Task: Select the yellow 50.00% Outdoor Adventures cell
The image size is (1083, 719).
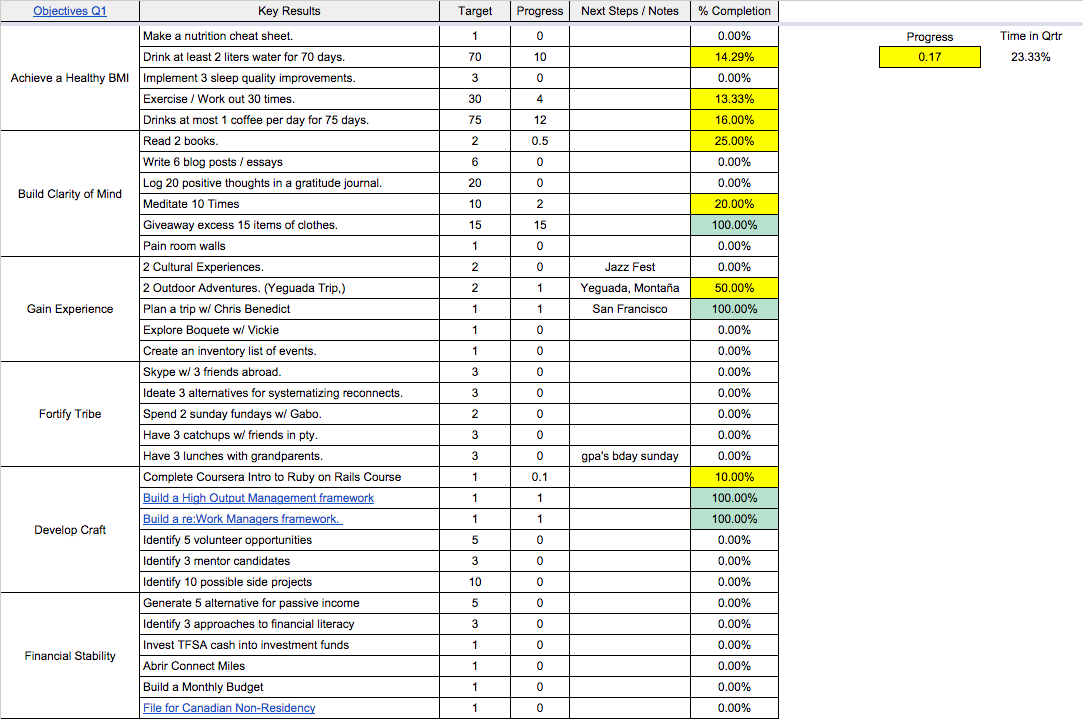Action: [x=734, y=288]
